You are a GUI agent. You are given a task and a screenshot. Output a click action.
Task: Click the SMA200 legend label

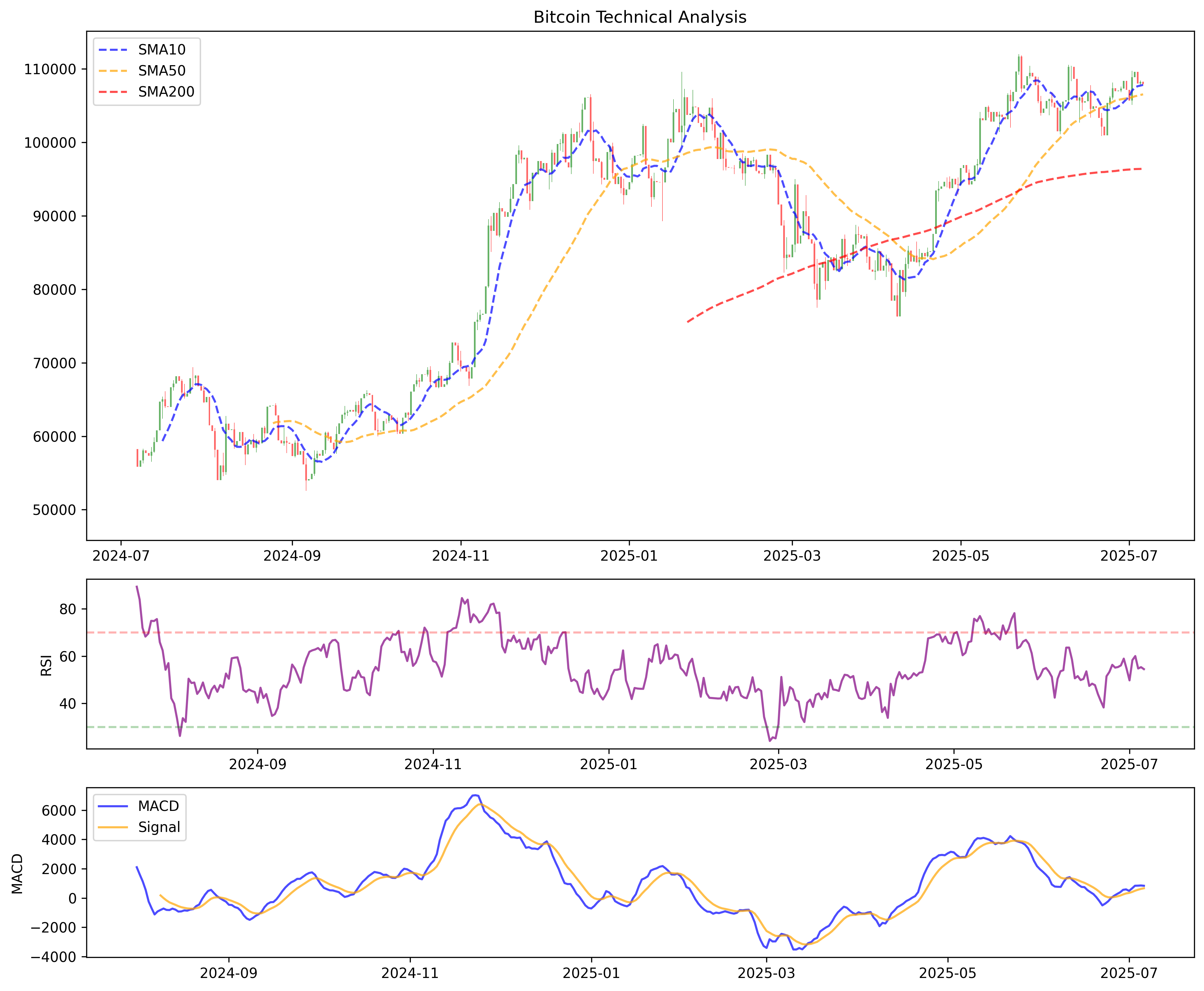166,92
